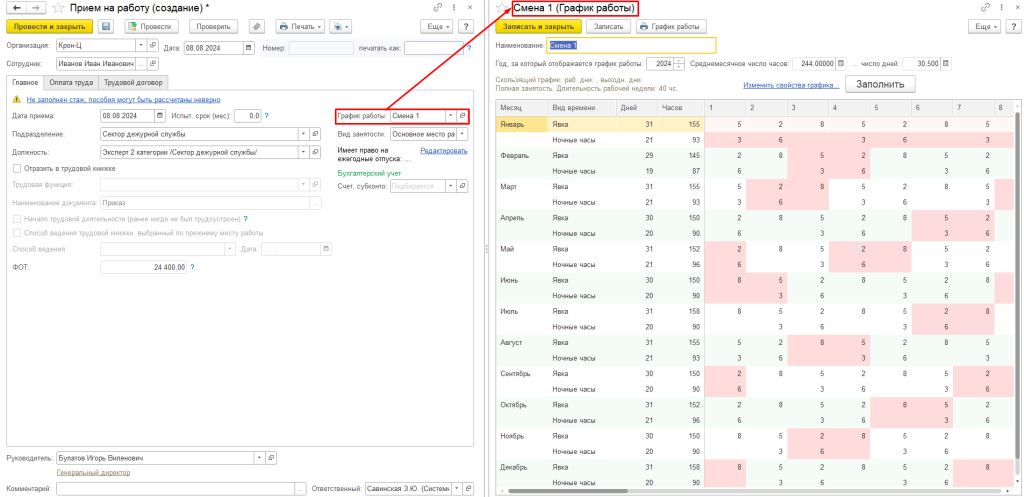Increase year with the stepper arrows

pos(680,61)
